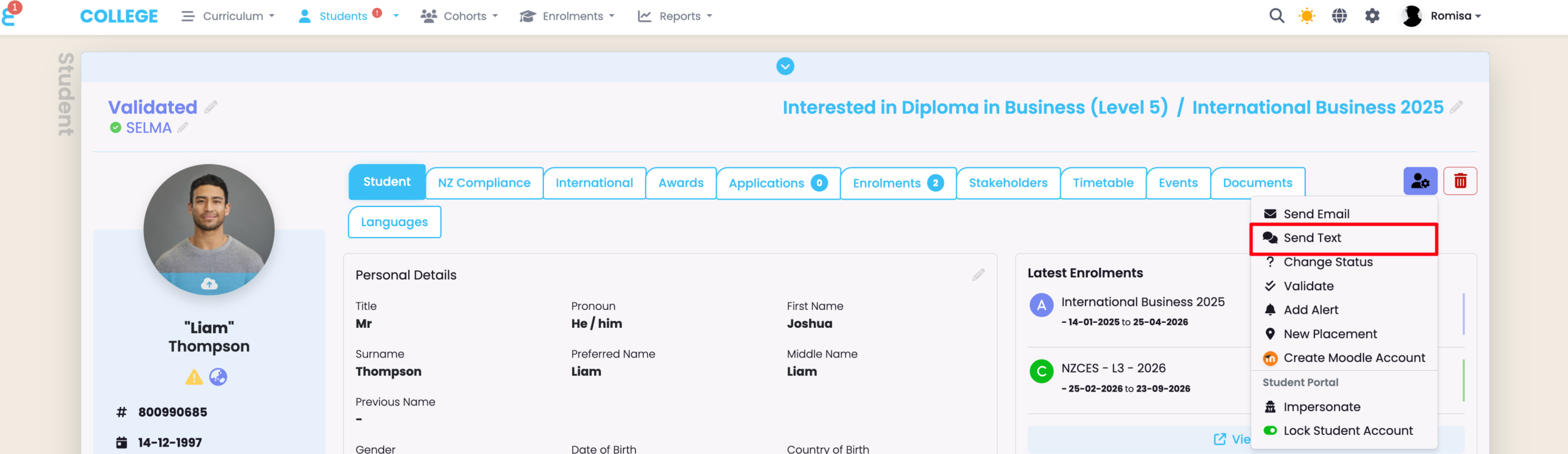Edit Personal Details with pencil icon
Viewport: 1568px width, 454px height.
pos(978,275)
